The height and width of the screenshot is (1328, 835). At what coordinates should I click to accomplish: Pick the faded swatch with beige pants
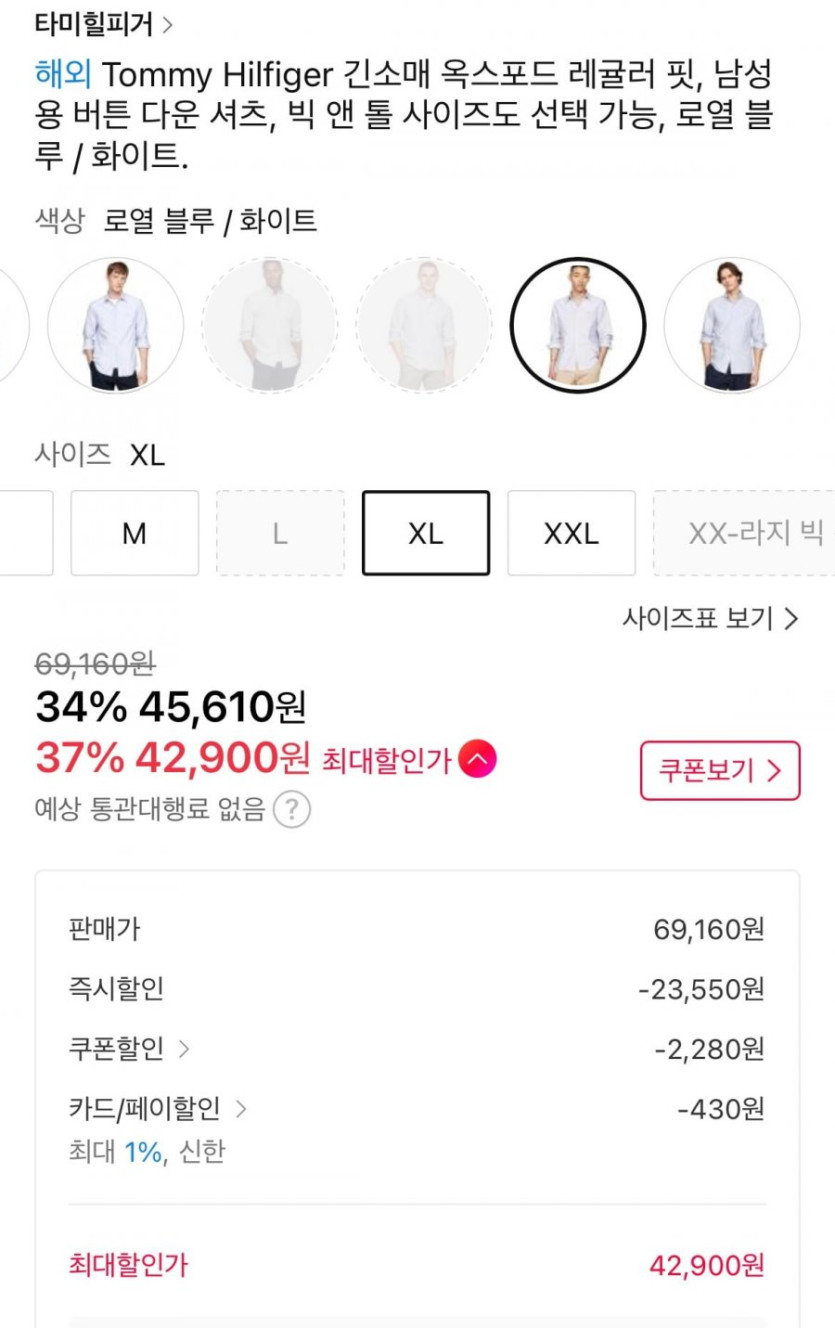(x=424, y=325)
